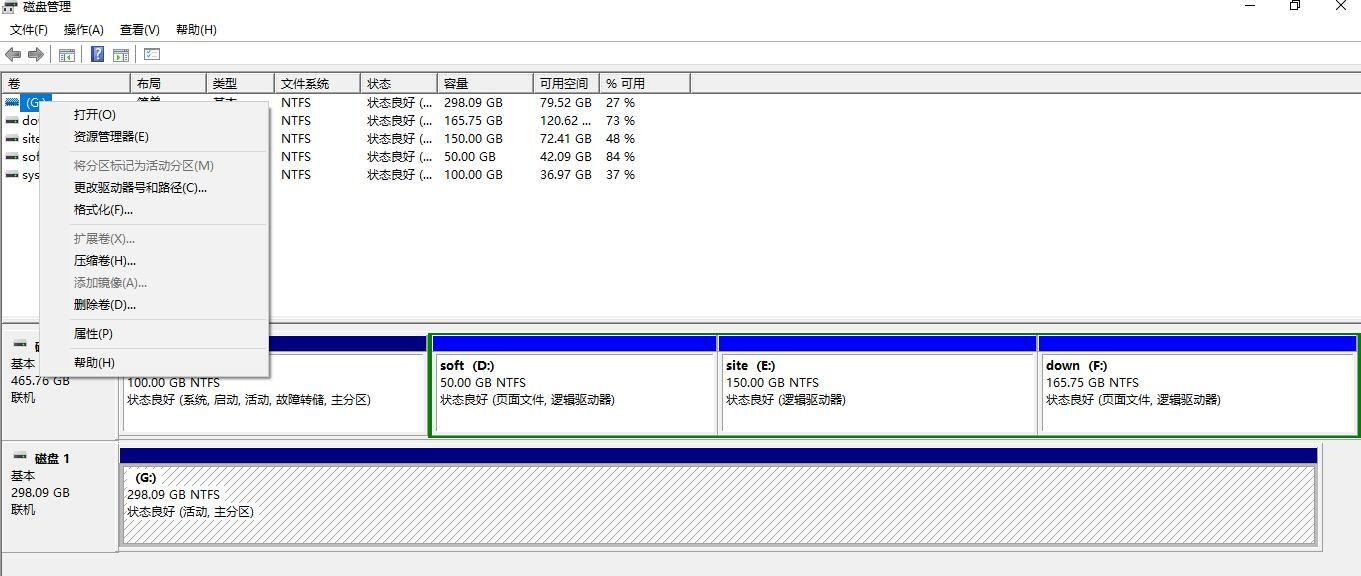This screenshot has width=1361, height=576.
Task: Select the sys volume row icon
Action: point(12,175)
